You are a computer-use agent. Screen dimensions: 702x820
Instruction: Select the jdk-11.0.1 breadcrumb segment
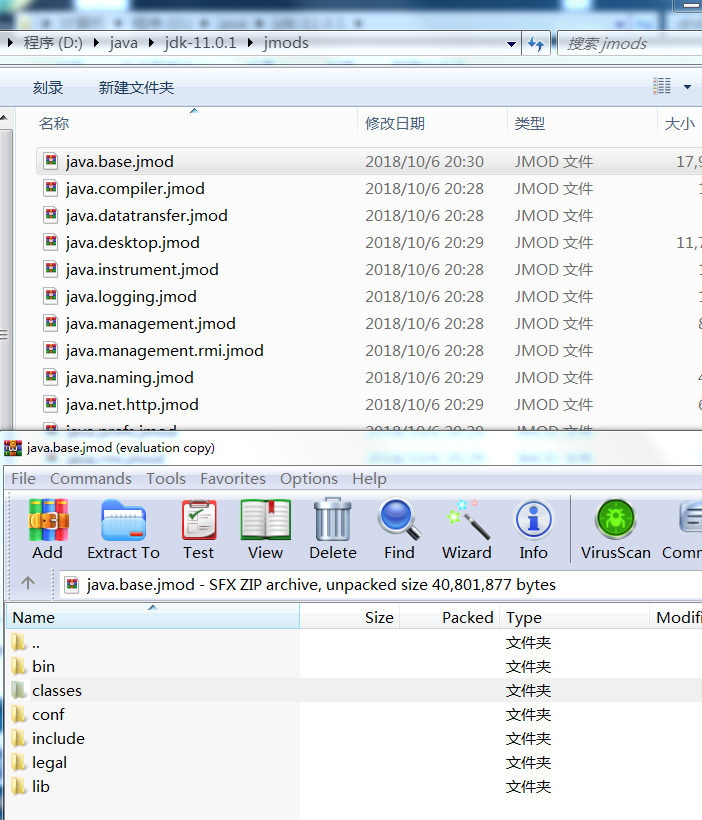(200, 43)
